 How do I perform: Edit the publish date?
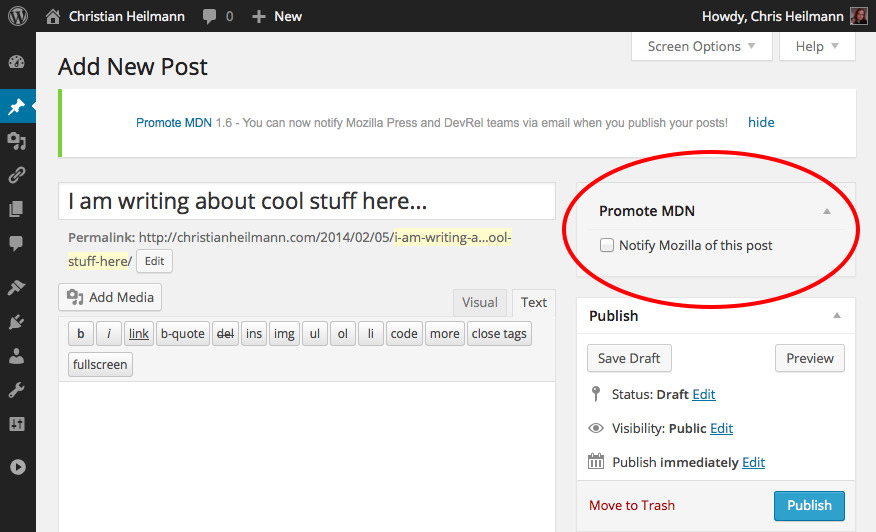[753, 463]
